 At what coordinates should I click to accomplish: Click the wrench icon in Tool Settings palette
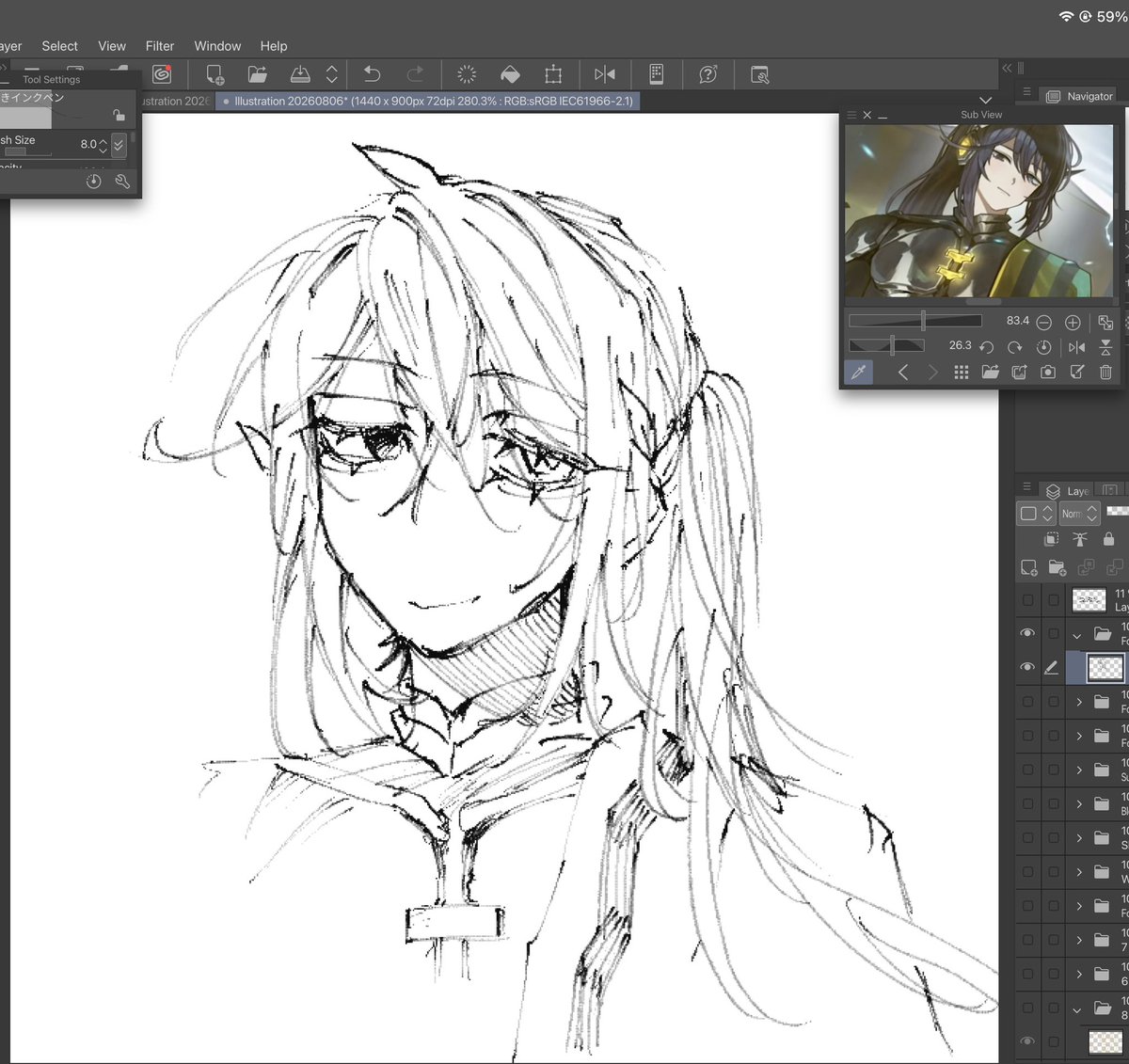[x=122, y=182]
